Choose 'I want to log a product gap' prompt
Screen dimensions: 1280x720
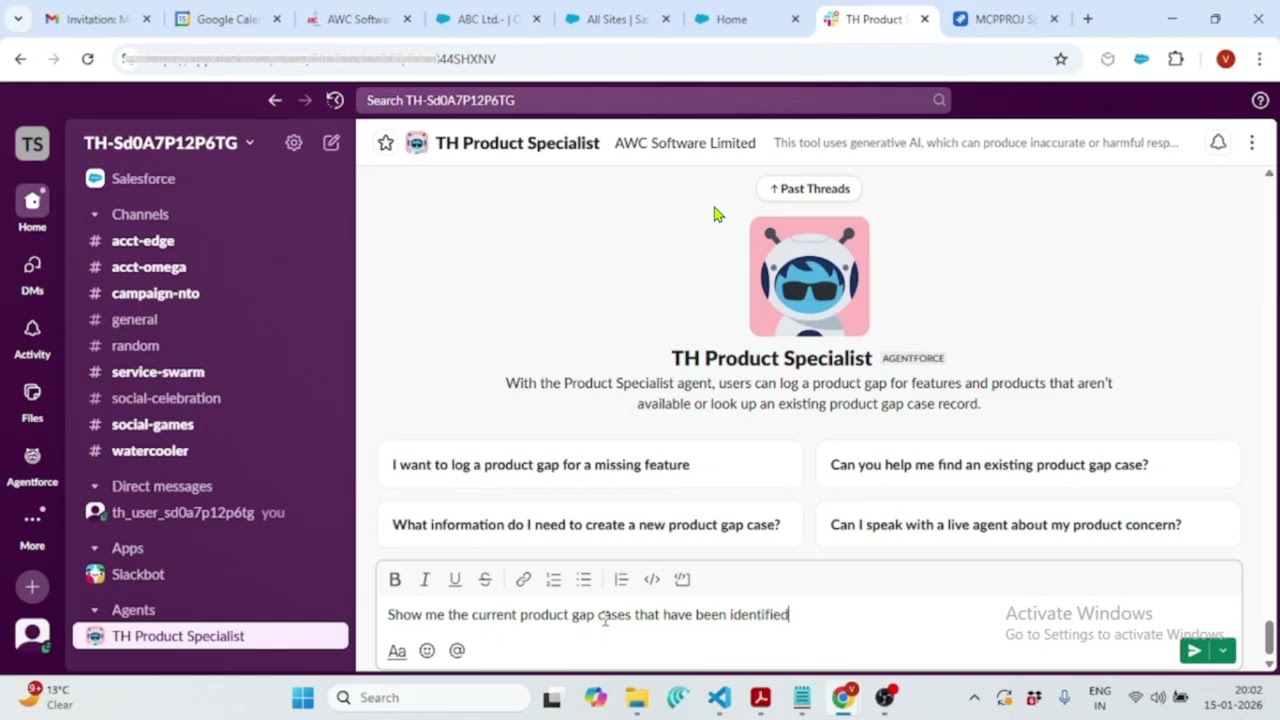click(590, 465)
